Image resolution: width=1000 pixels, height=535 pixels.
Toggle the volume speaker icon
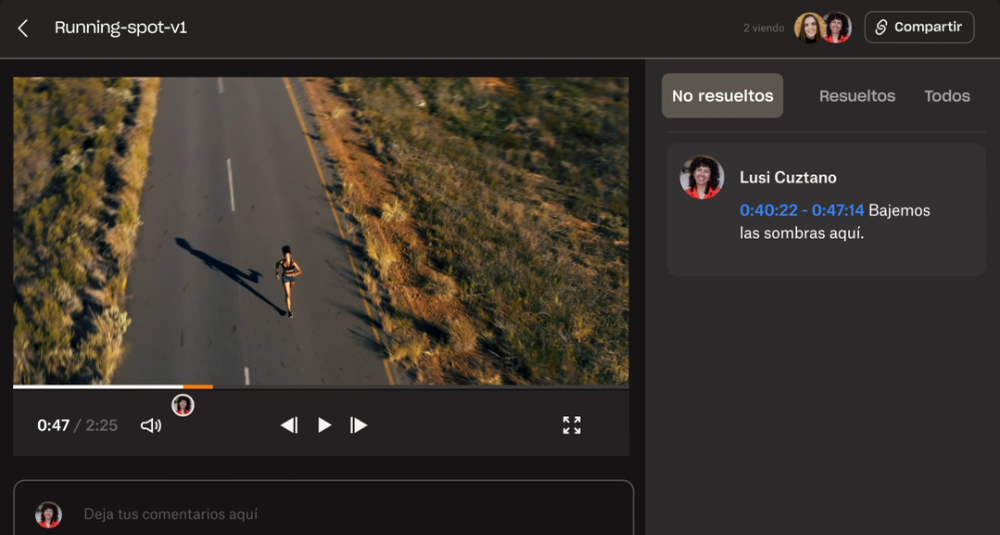[151, 425]
